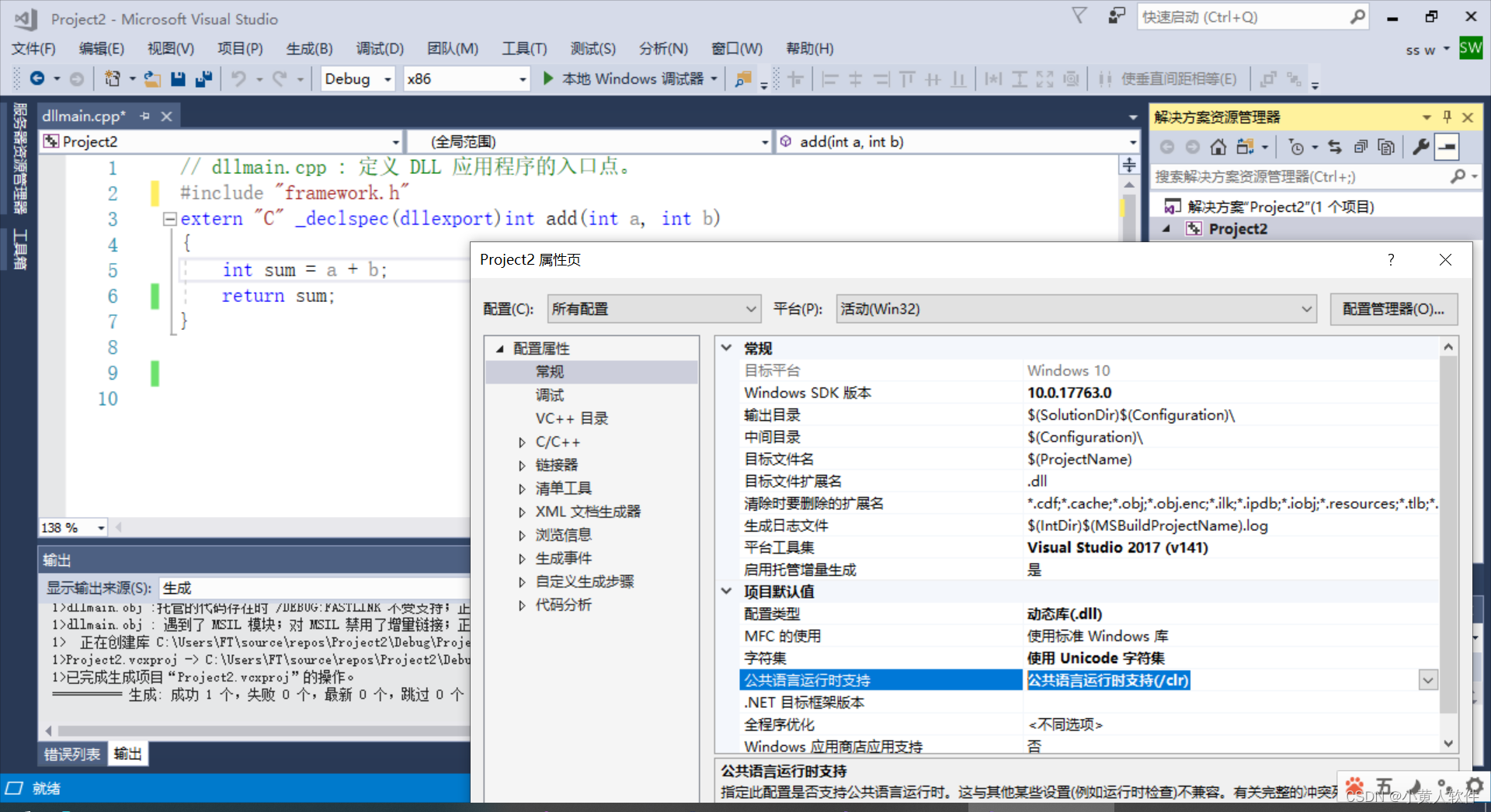The height and width of the screenshot is (812, 1491).
Task: Select the Project2 node in Solution Explorer
Action: pos(1238,229)
